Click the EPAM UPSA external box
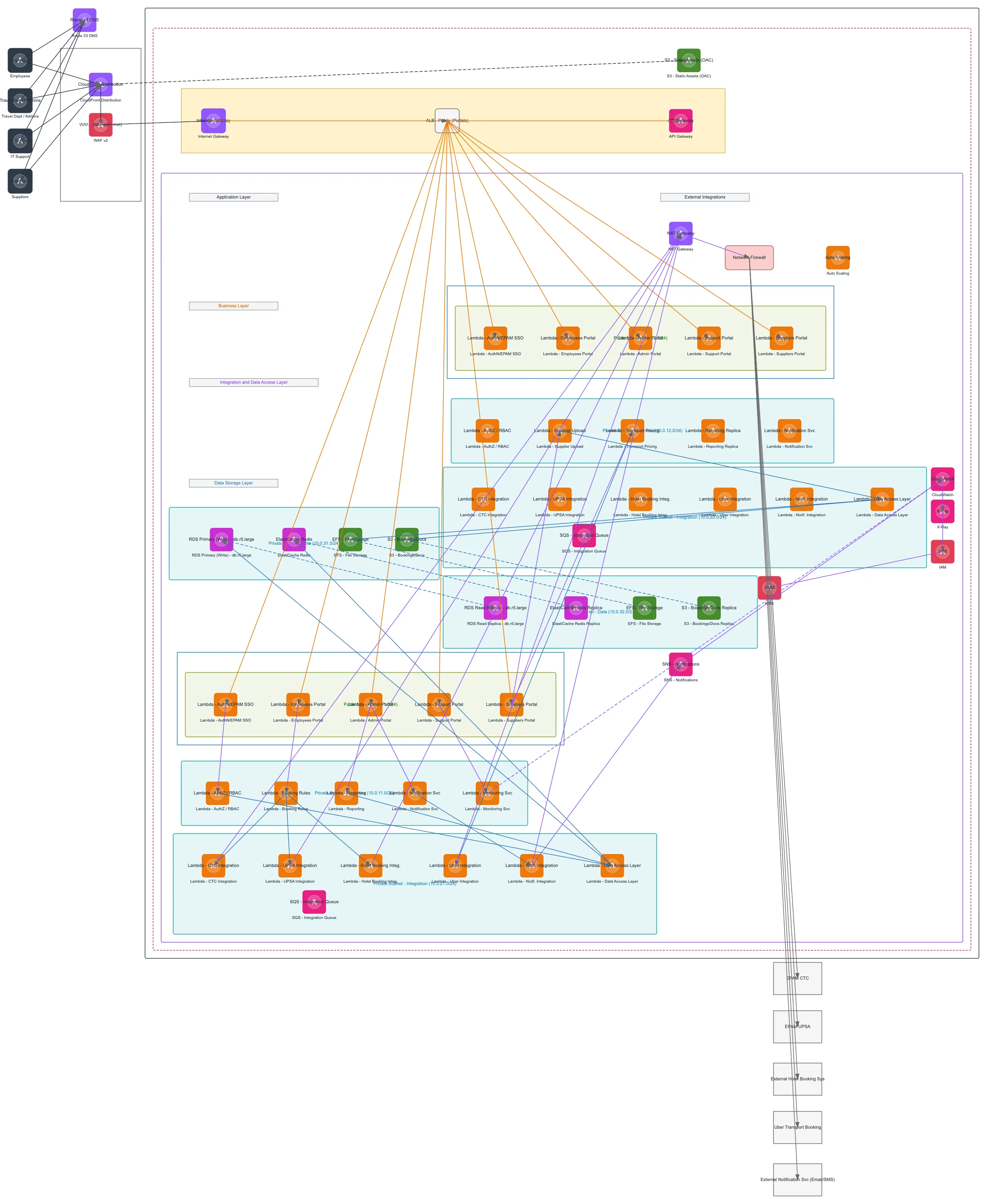The image size is (987, 1204). [798, 1027]
